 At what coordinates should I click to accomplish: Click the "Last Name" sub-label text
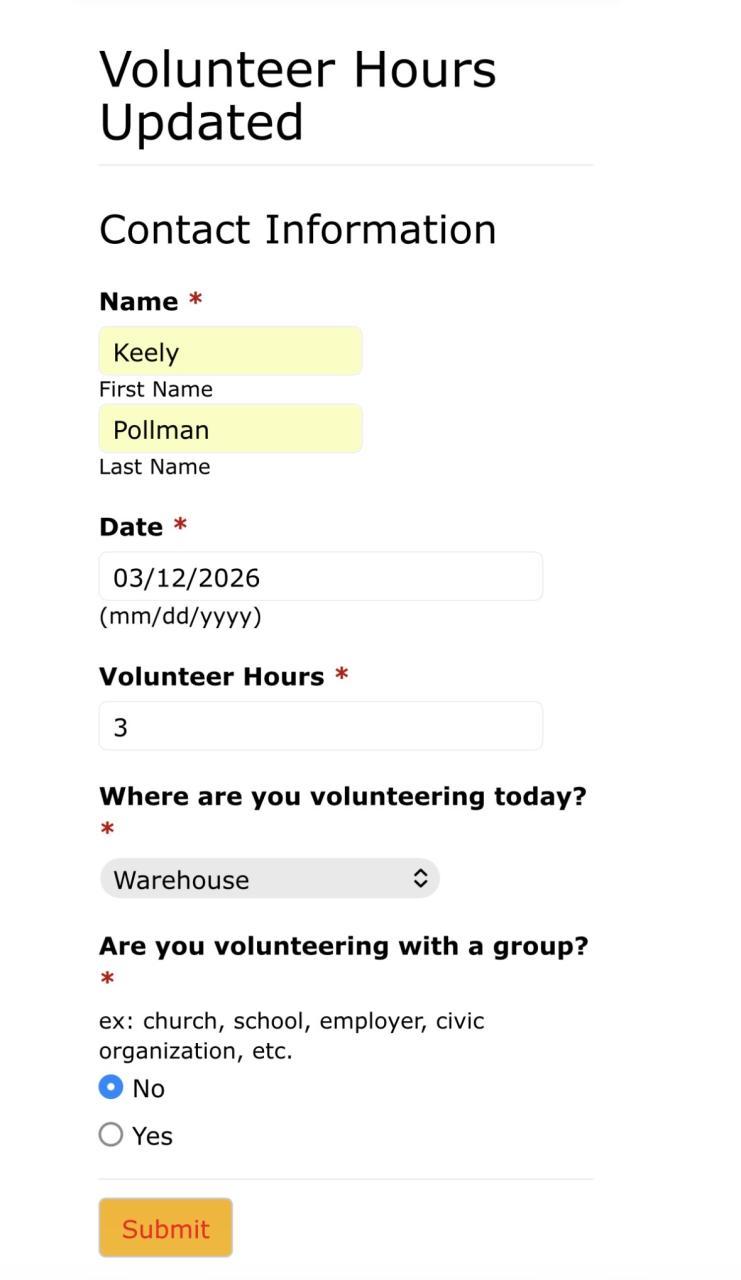pyautogui.click(x=154, y=467)
